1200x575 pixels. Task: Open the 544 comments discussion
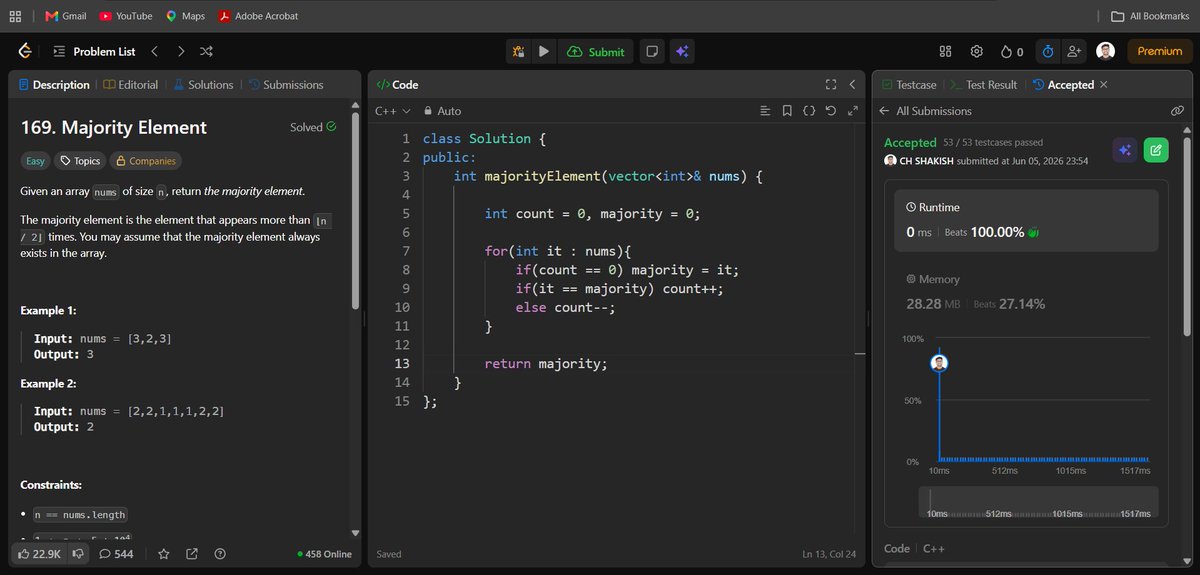pyautogui.click(x=116, y=553)
